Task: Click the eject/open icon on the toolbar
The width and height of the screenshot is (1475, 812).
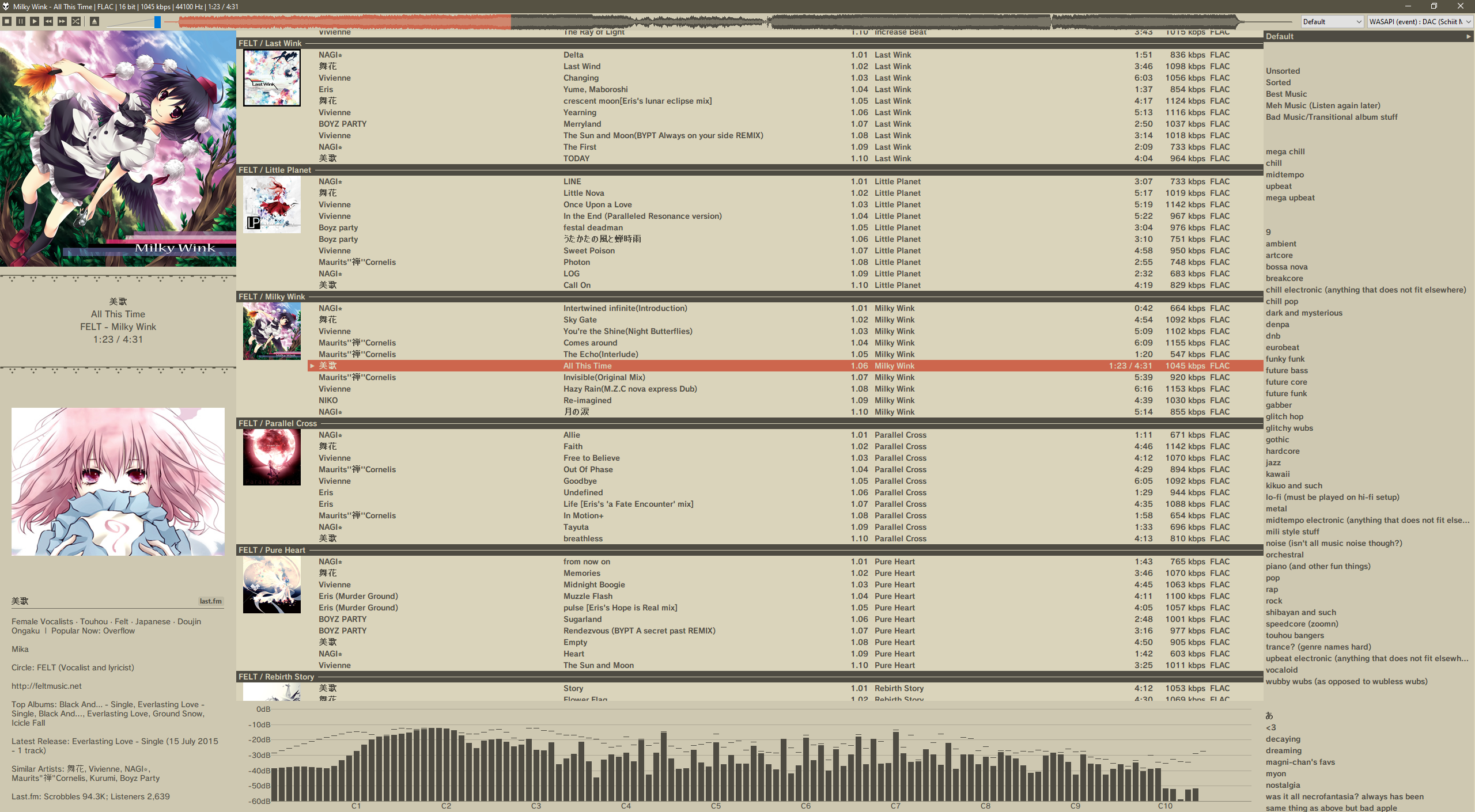Action: click(94, 21)
